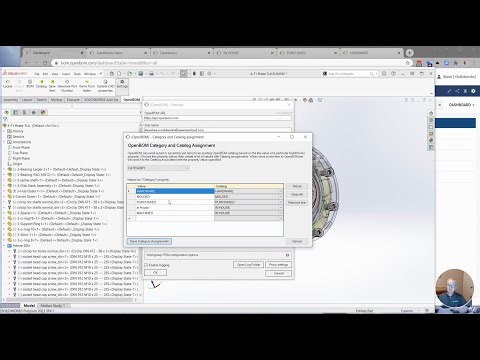480x360 pixels.
Task: Click the Reset button beside the table
Action: 297,186
